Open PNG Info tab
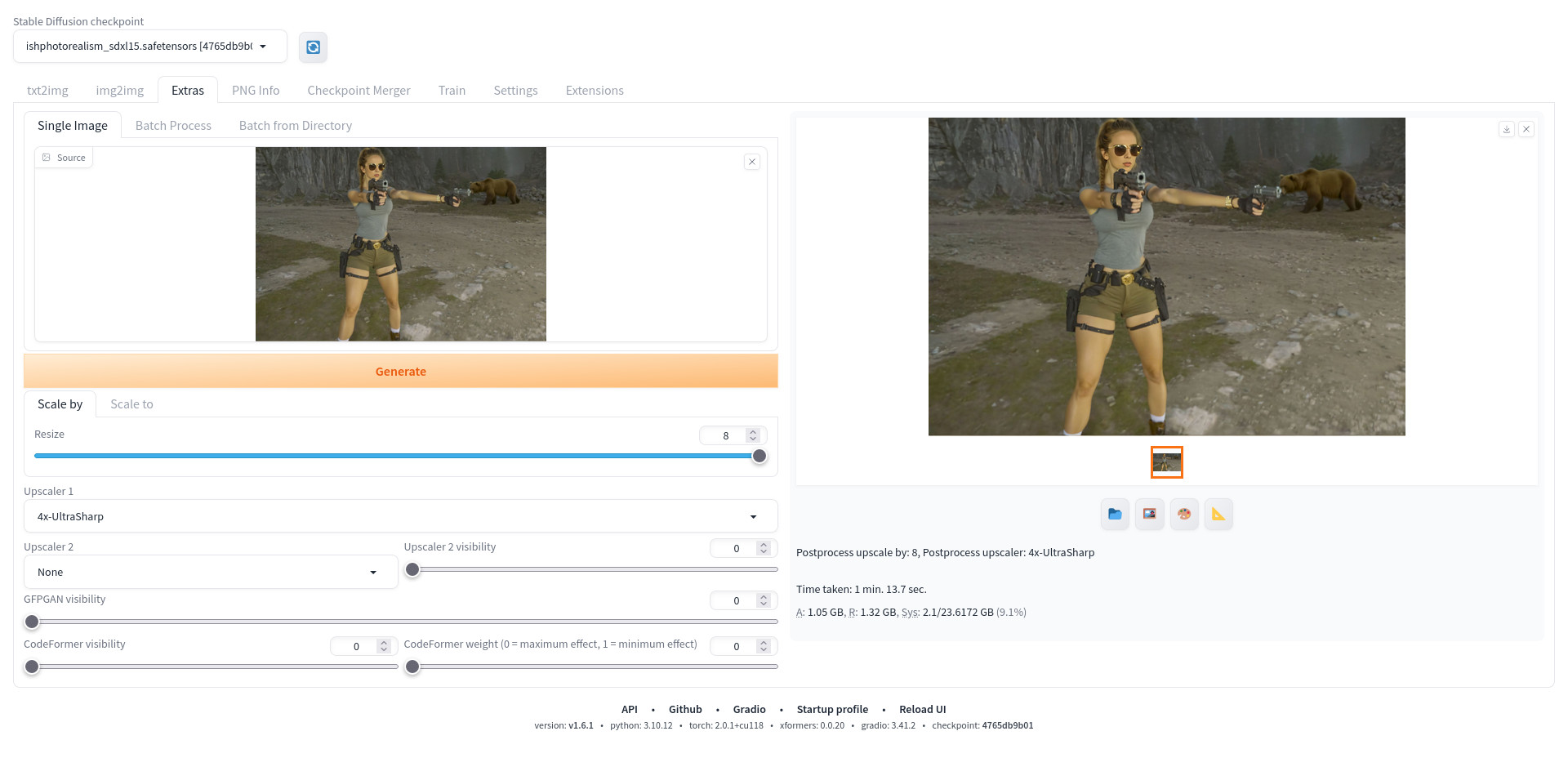The height and width of the screenshot is (758, 1568). pyautogui.click(x=256, y=90)
